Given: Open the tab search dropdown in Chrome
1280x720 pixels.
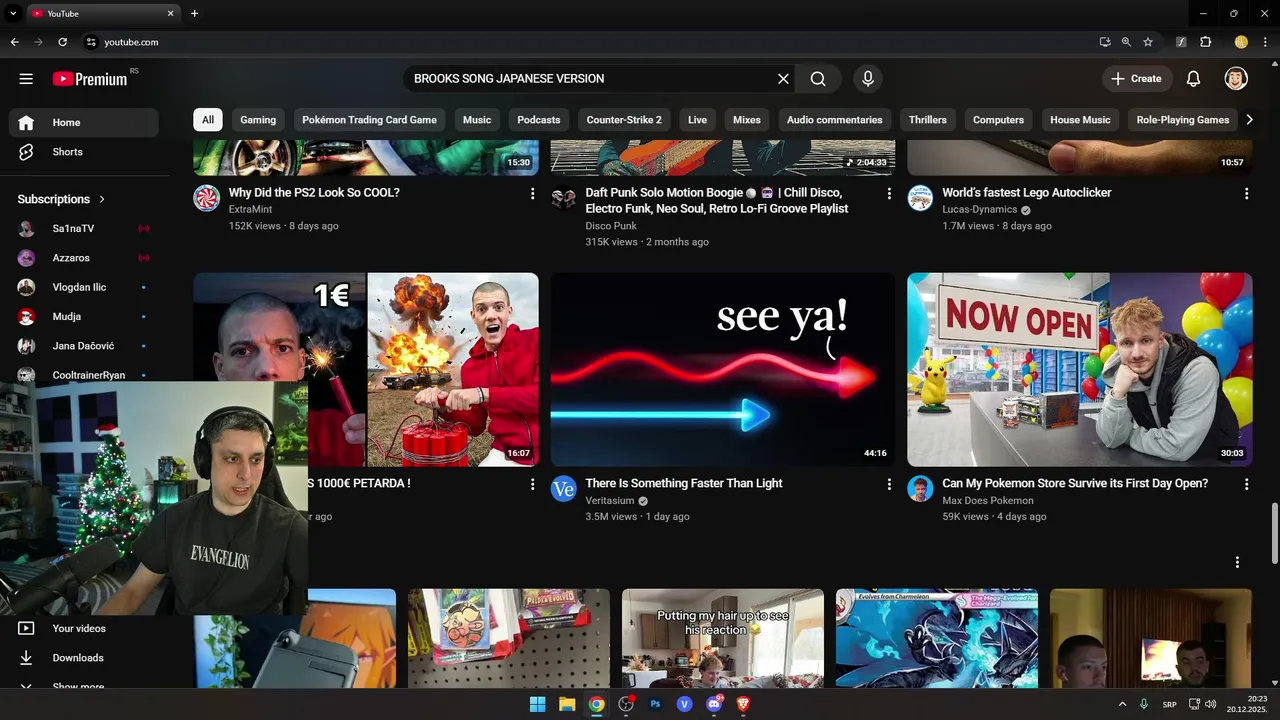Looking at the screenshot, I should point(13,13).
